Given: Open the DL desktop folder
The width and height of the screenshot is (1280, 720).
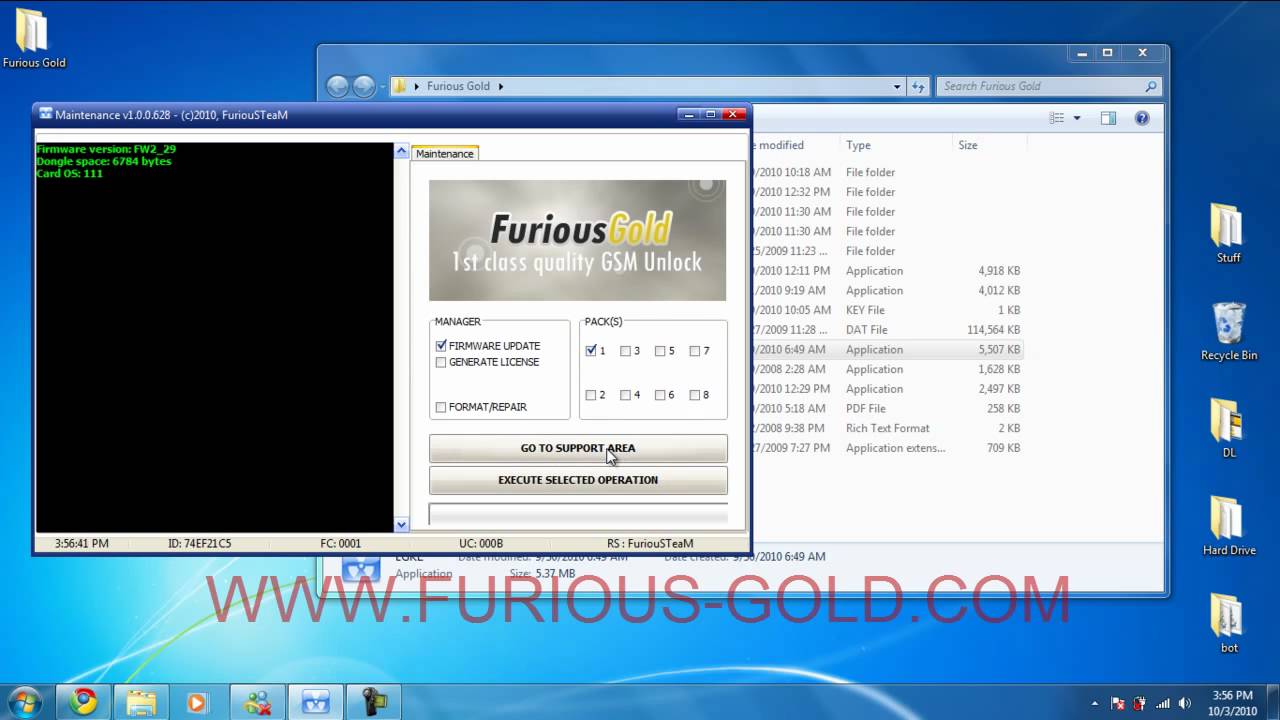Looking at the screenshot, I should click(1228, 429).
